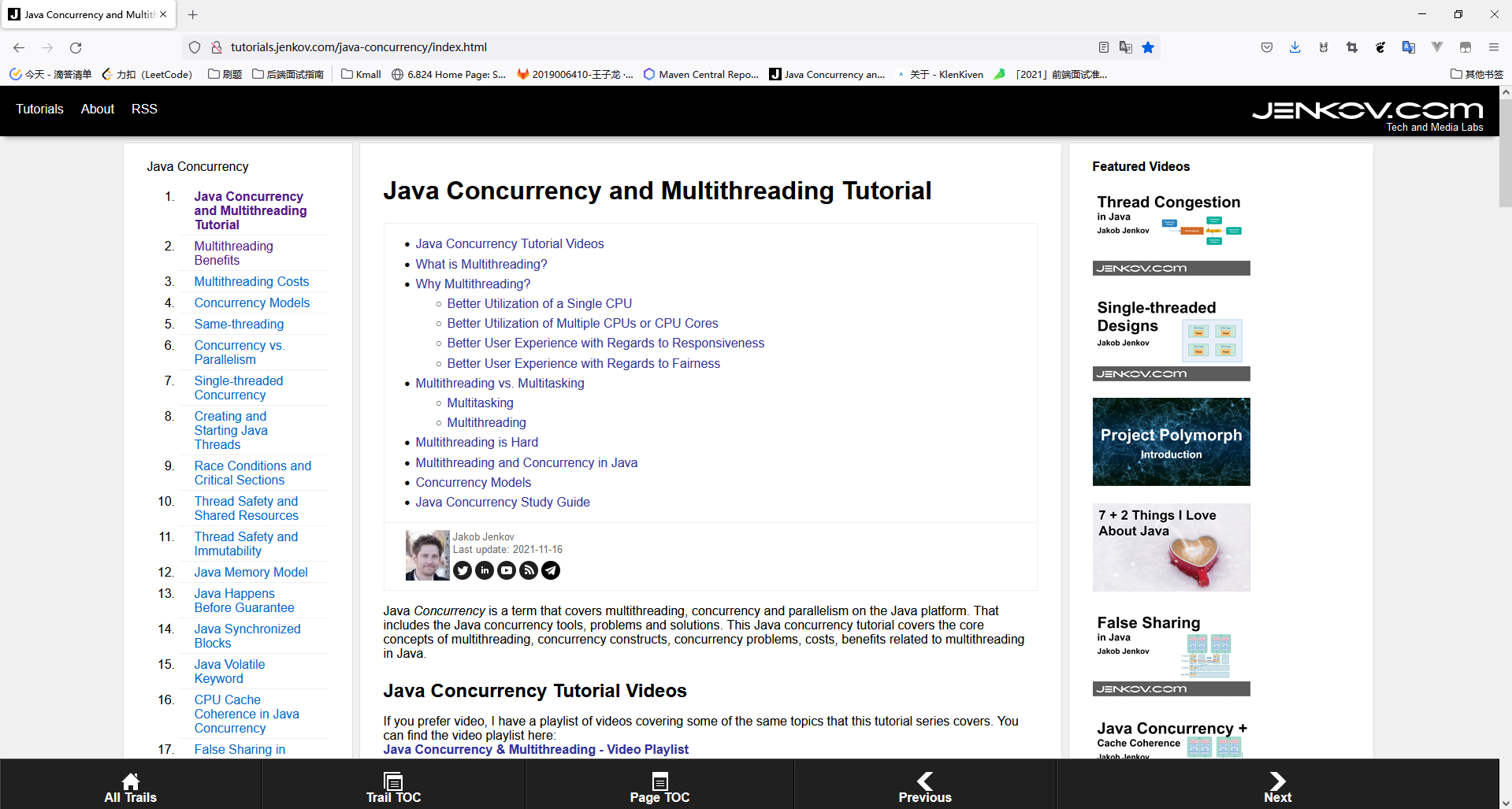Open the Tutorials item in the site navigation
The width and height of the screenshot is (1512, 809).
pyautogui.click(x=39, y=109)
